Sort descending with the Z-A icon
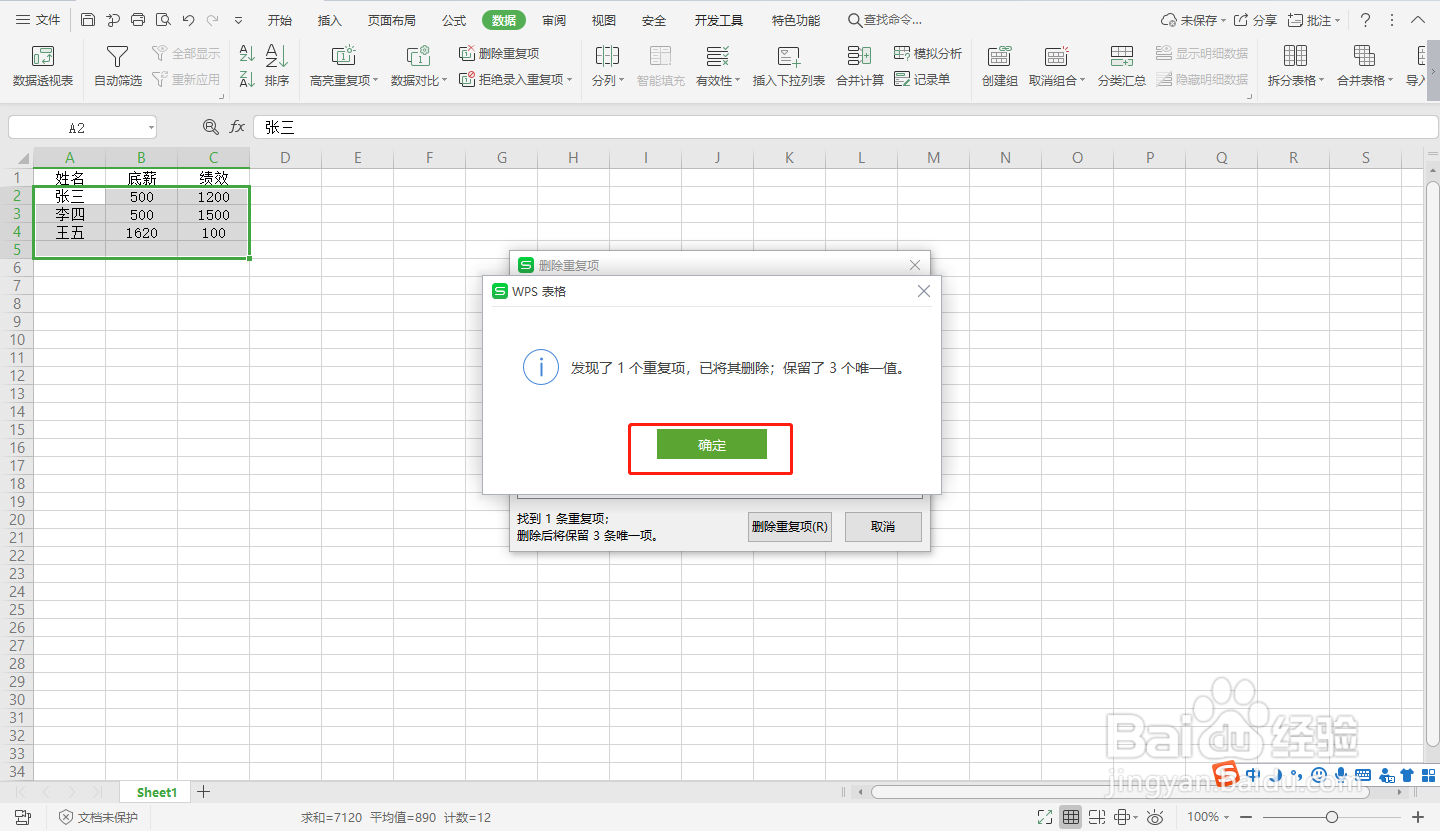Image resolution: width=1440 pixels, height=831 pixels. [x=247, y=79]
